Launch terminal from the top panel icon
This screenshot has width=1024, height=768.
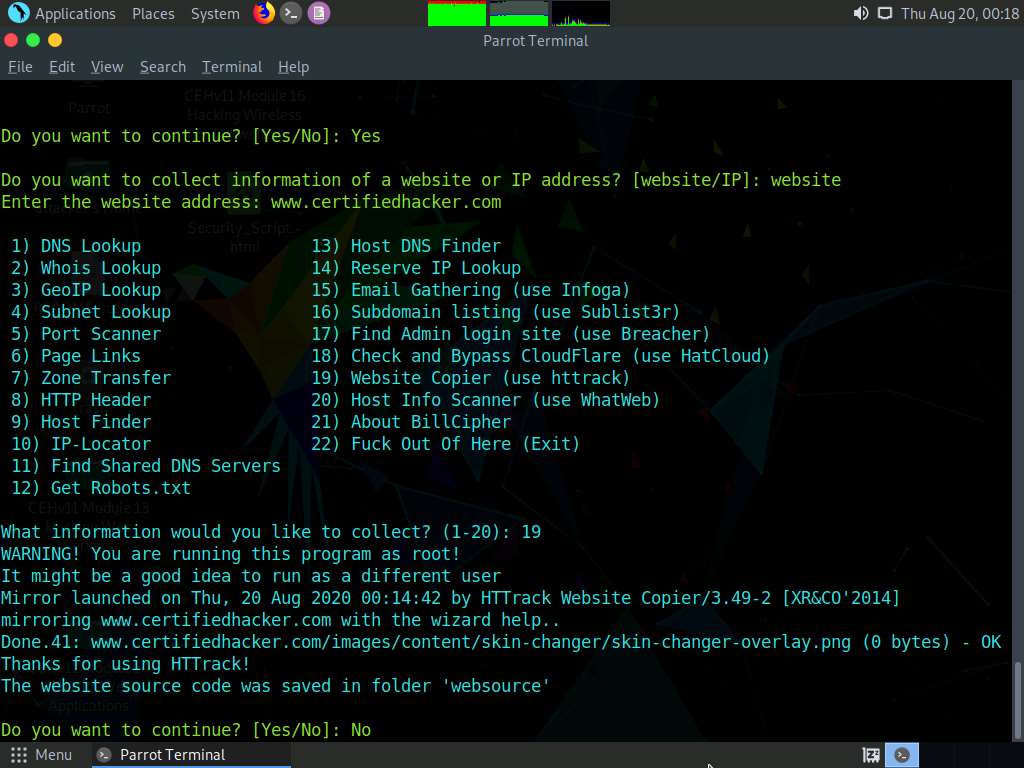click(291, 12)
